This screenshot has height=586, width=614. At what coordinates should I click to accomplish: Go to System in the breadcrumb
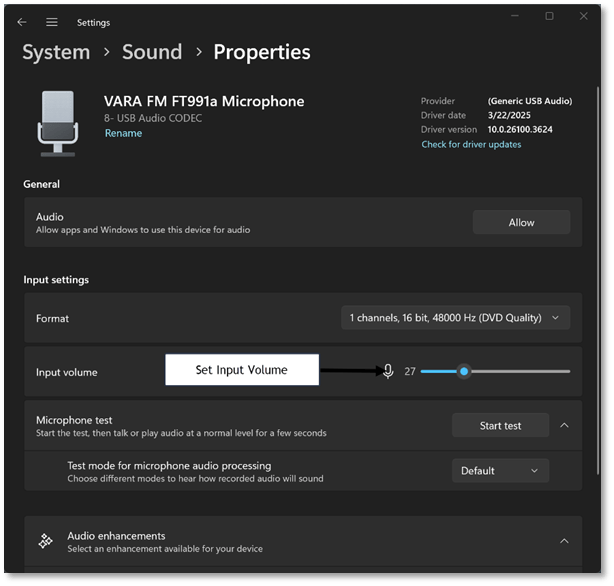pos(56,52)
